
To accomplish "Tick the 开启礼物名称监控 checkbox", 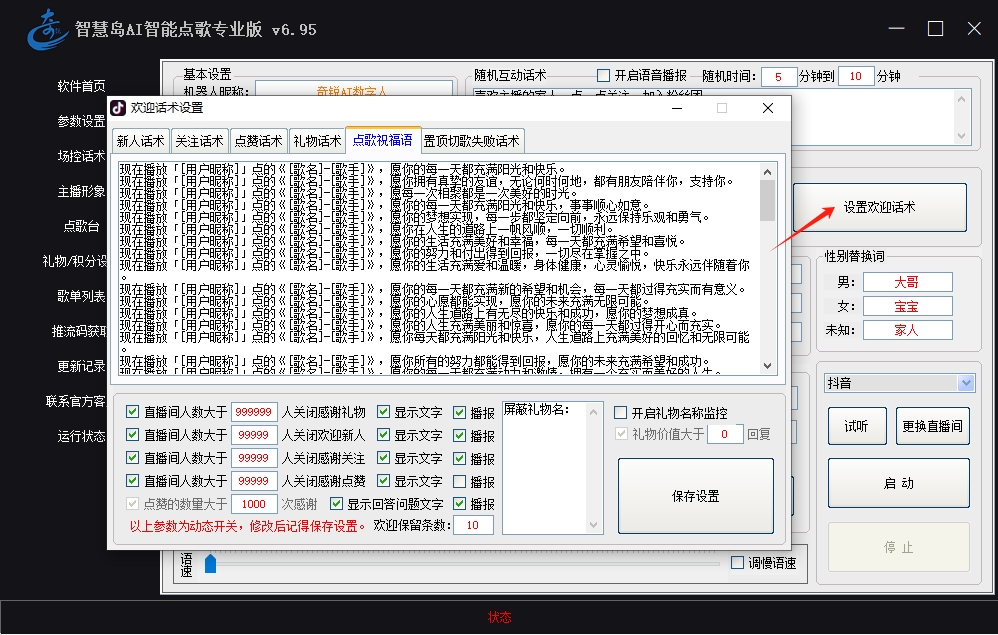I will pos(621,413).
